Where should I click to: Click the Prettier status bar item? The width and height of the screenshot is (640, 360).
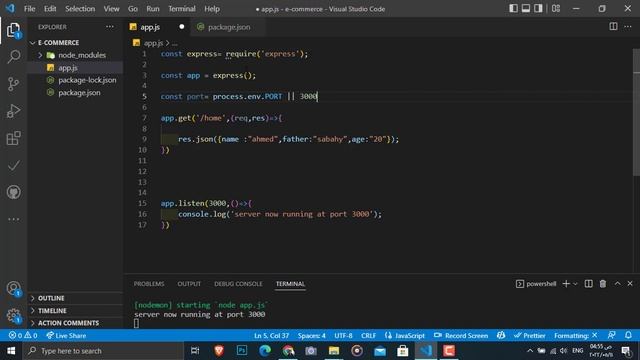530,336
